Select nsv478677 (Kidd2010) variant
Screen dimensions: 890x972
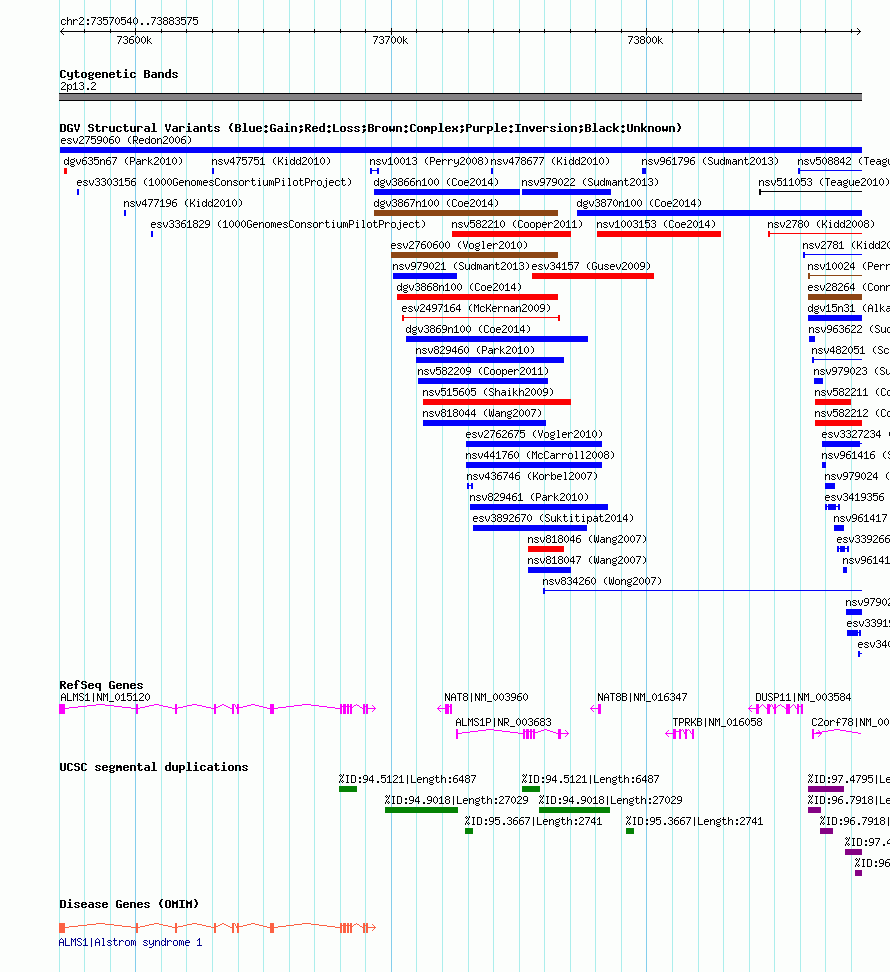click(x=550, y=161)
